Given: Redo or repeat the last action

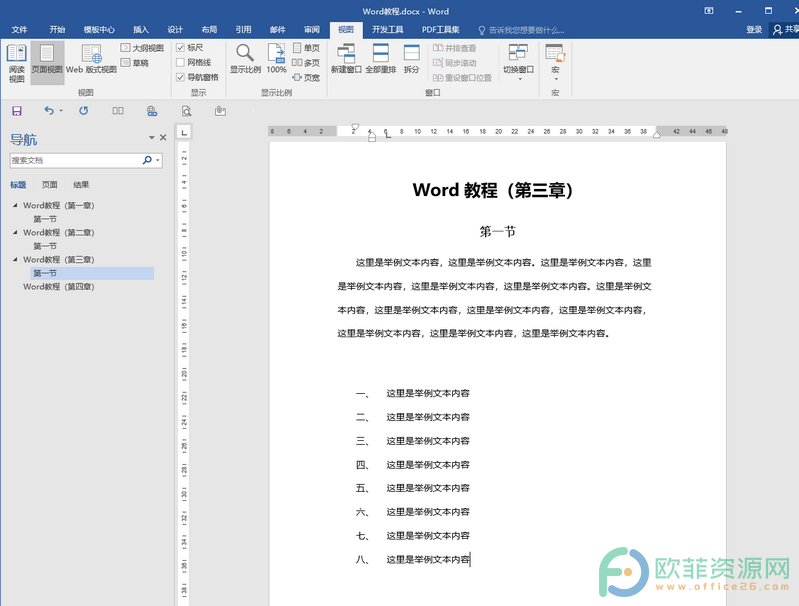Looking at the screenshot, I should pos(84,111).
